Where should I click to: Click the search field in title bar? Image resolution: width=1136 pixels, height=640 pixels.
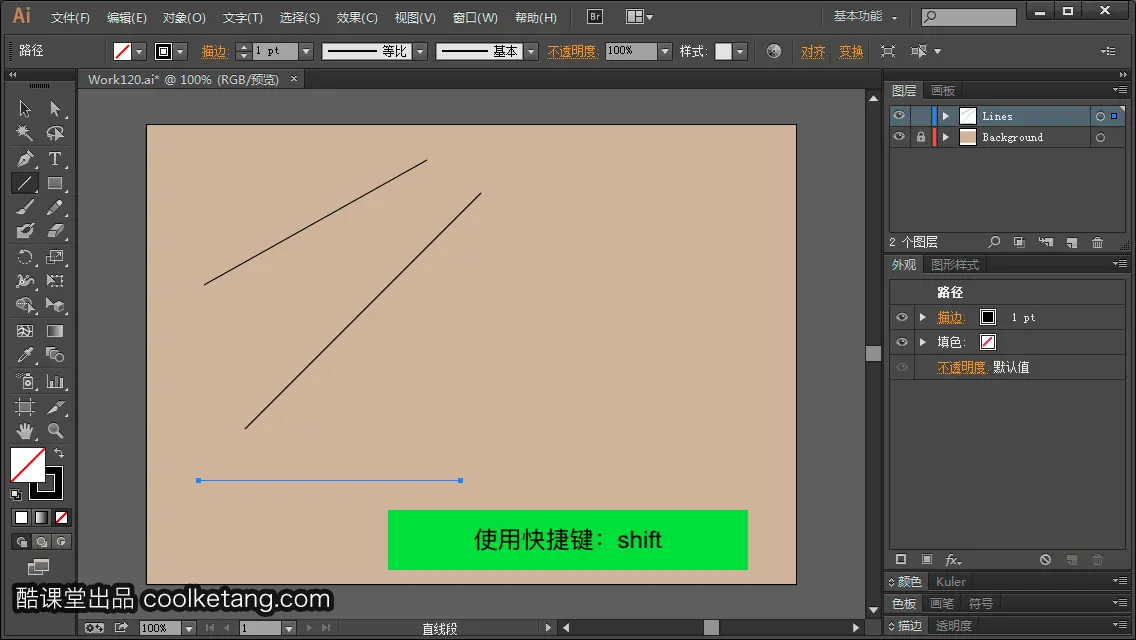click(x=969, y=17)
